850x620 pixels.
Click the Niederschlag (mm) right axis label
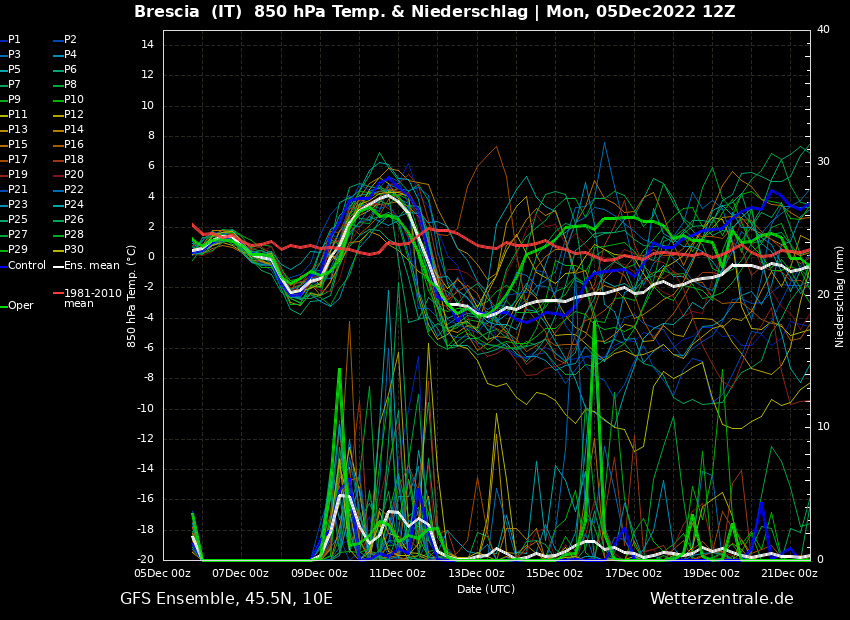(x=840, y=296)
